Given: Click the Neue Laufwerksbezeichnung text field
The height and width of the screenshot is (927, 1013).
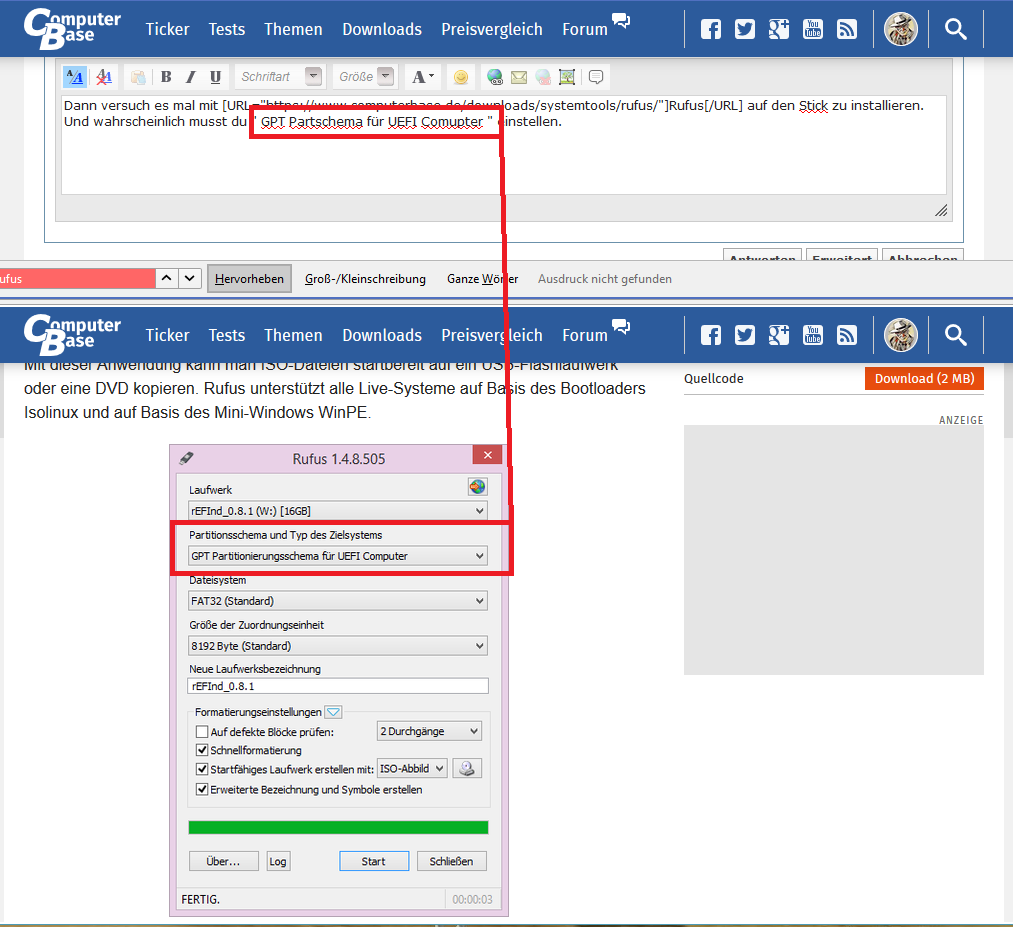Looking at the screenshot, I should tap(338, 686).
